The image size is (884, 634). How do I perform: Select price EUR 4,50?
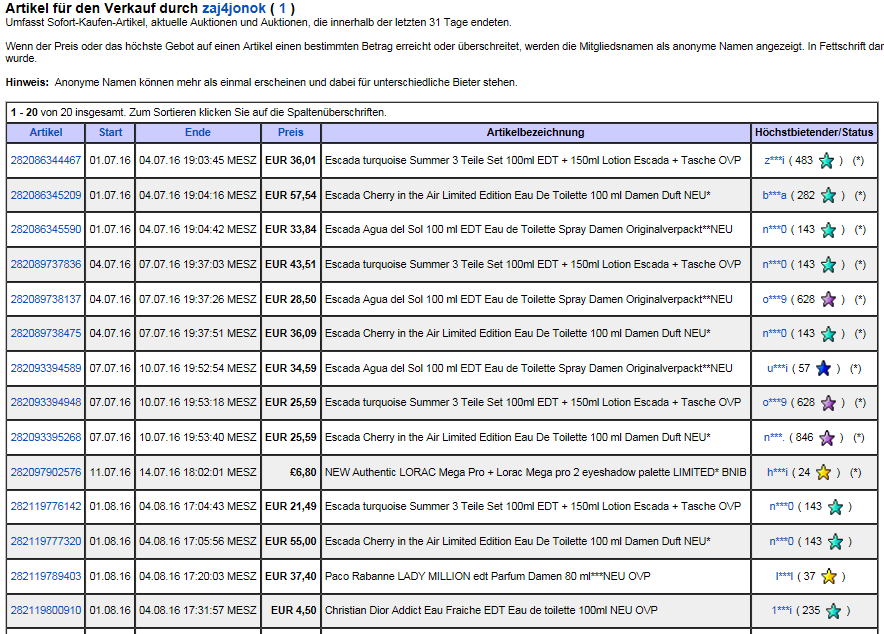click(294, 610)
